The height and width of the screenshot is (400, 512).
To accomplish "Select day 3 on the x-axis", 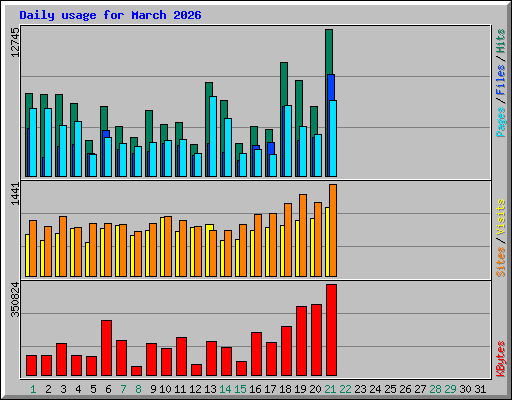I will pyautogui.click(x=63, y=389).
